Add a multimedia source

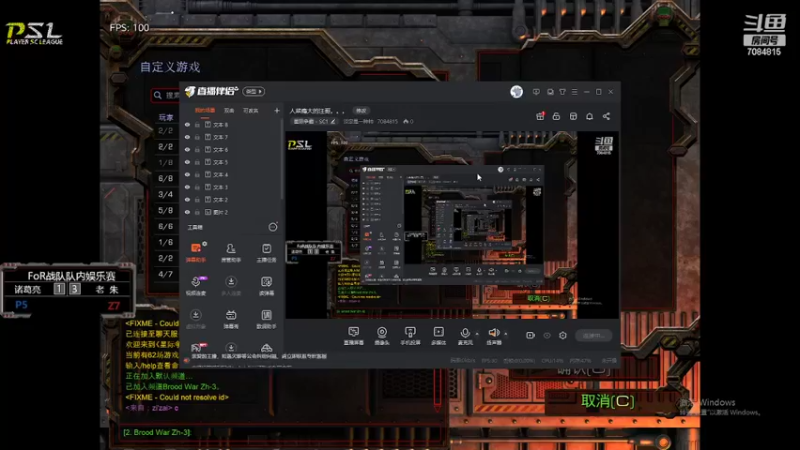[438, 336]
